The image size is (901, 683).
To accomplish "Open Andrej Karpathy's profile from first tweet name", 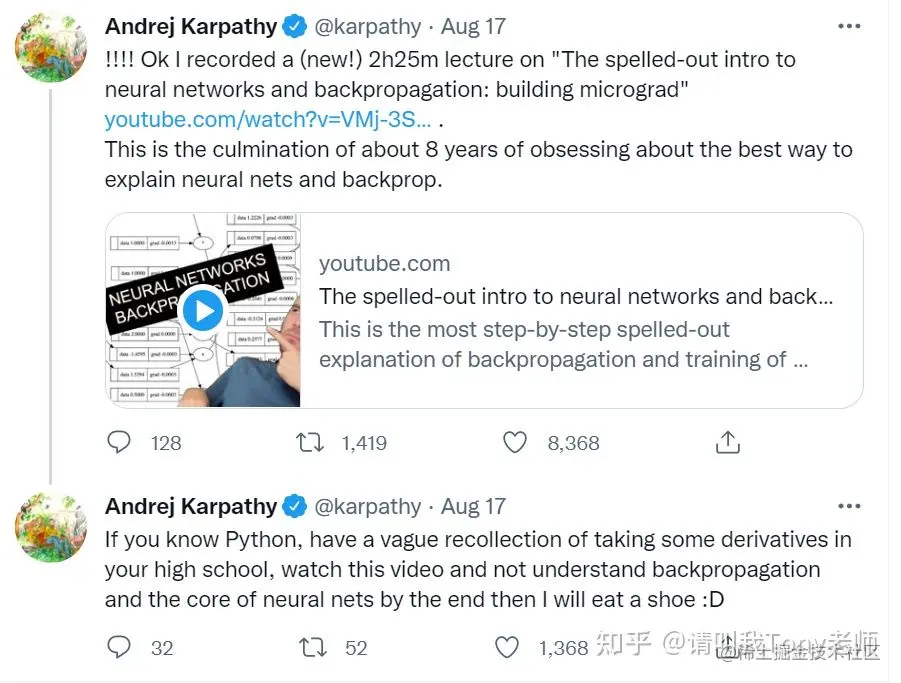I will point(191,26).
